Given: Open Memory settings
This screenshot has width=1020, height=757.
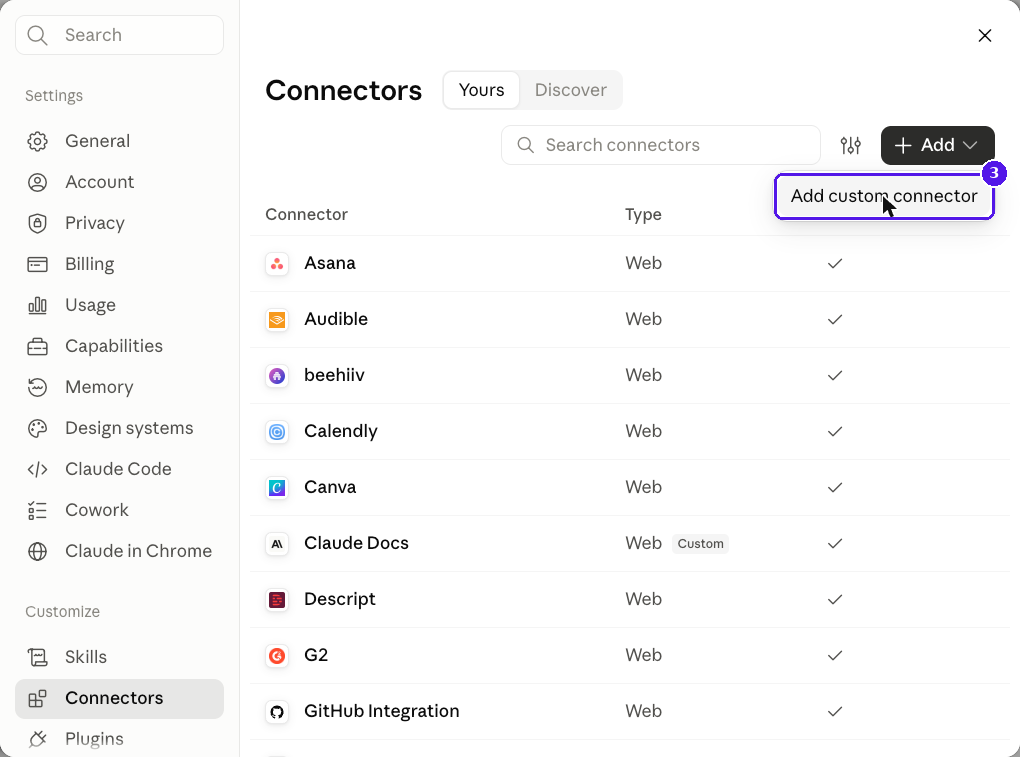Looking at the screenshot, I should coord(120,387).
